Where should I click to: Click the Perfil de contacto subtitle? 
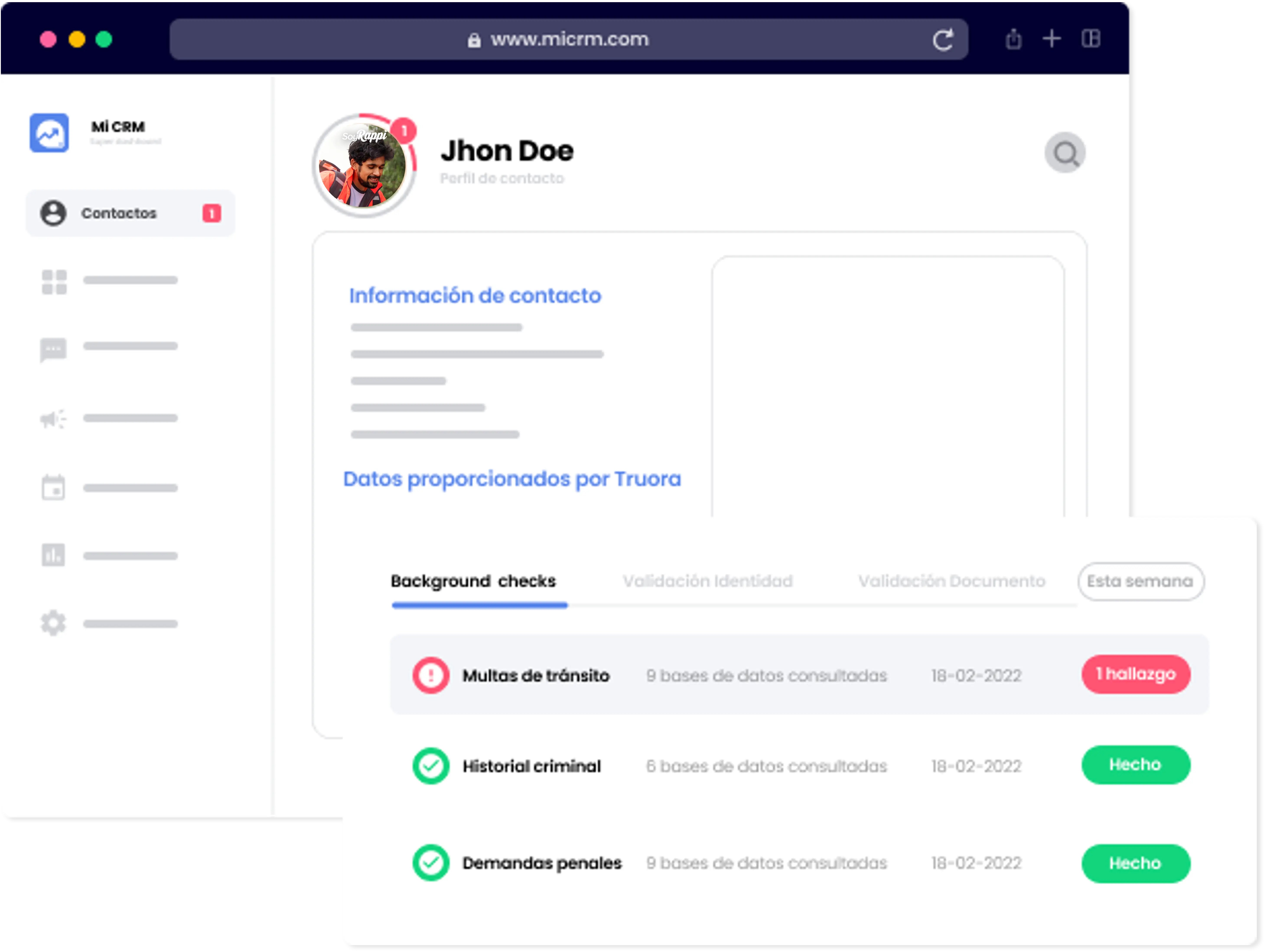(x=502, y=178)
